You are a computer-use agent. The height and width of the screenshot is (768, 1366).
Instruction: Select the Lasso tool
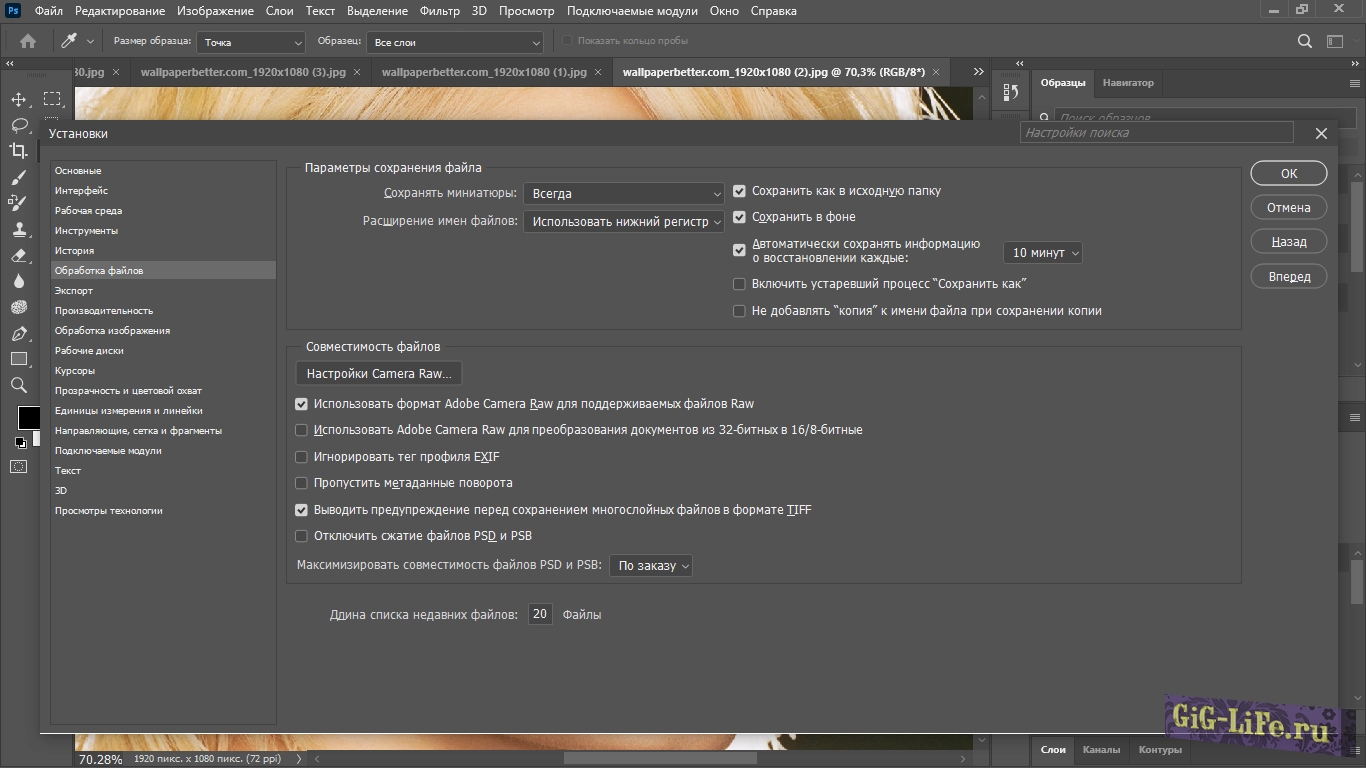coord(18,125)
